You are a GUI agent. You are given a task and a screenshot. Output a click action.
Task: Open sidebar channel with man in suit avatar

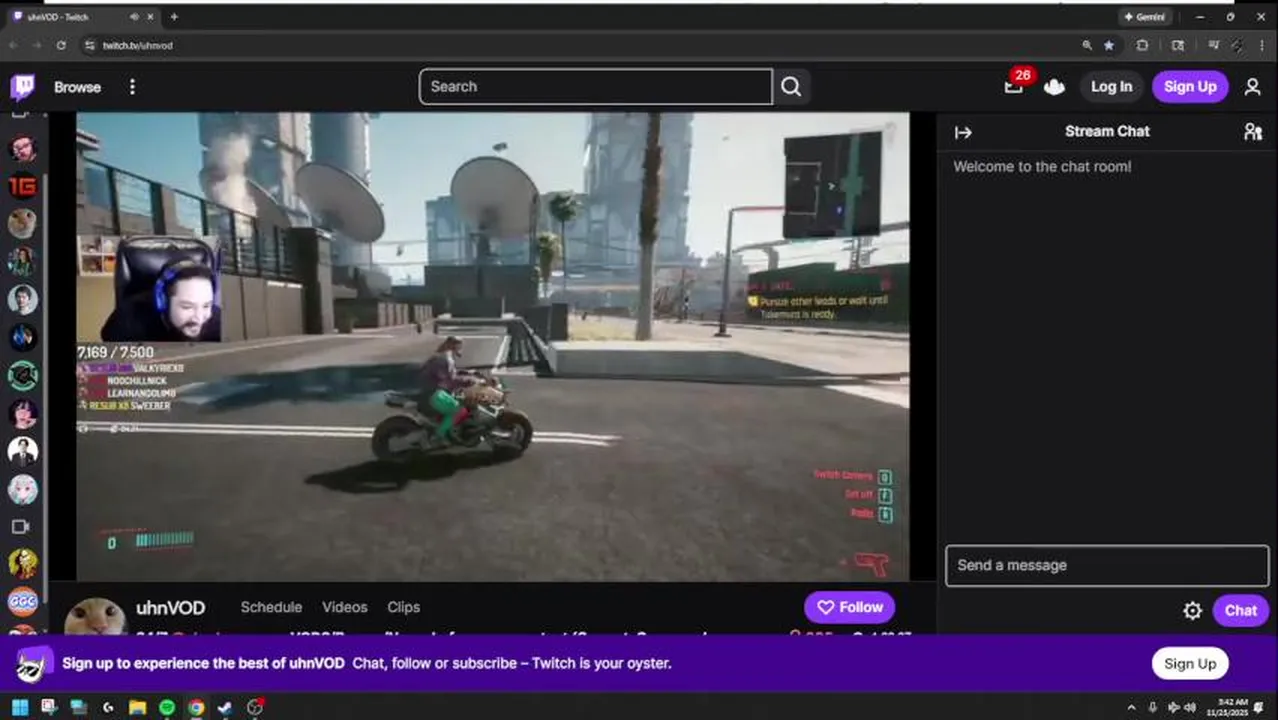pos(22,451)
